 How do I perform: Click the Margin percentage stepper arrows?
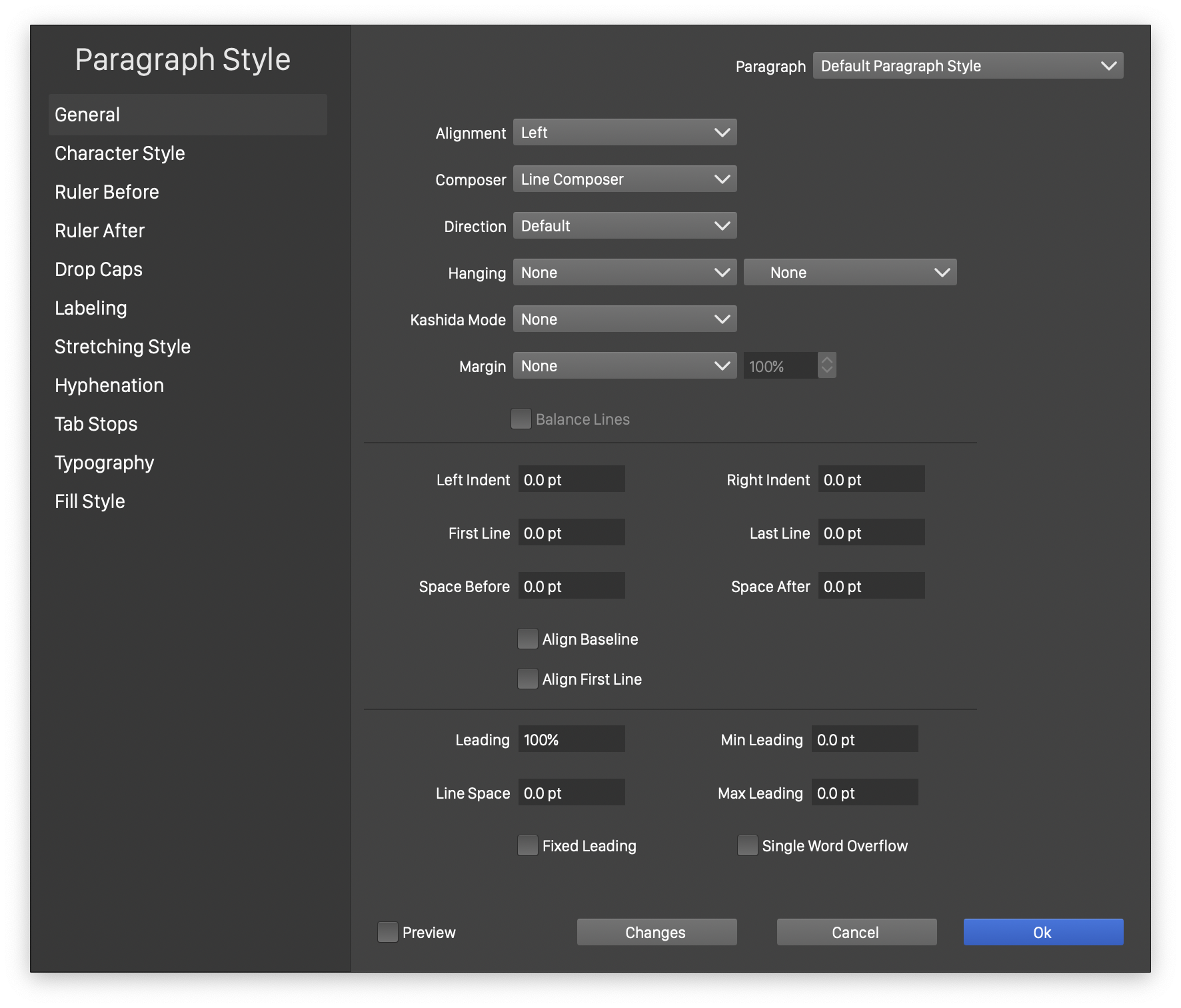point(827,365)
